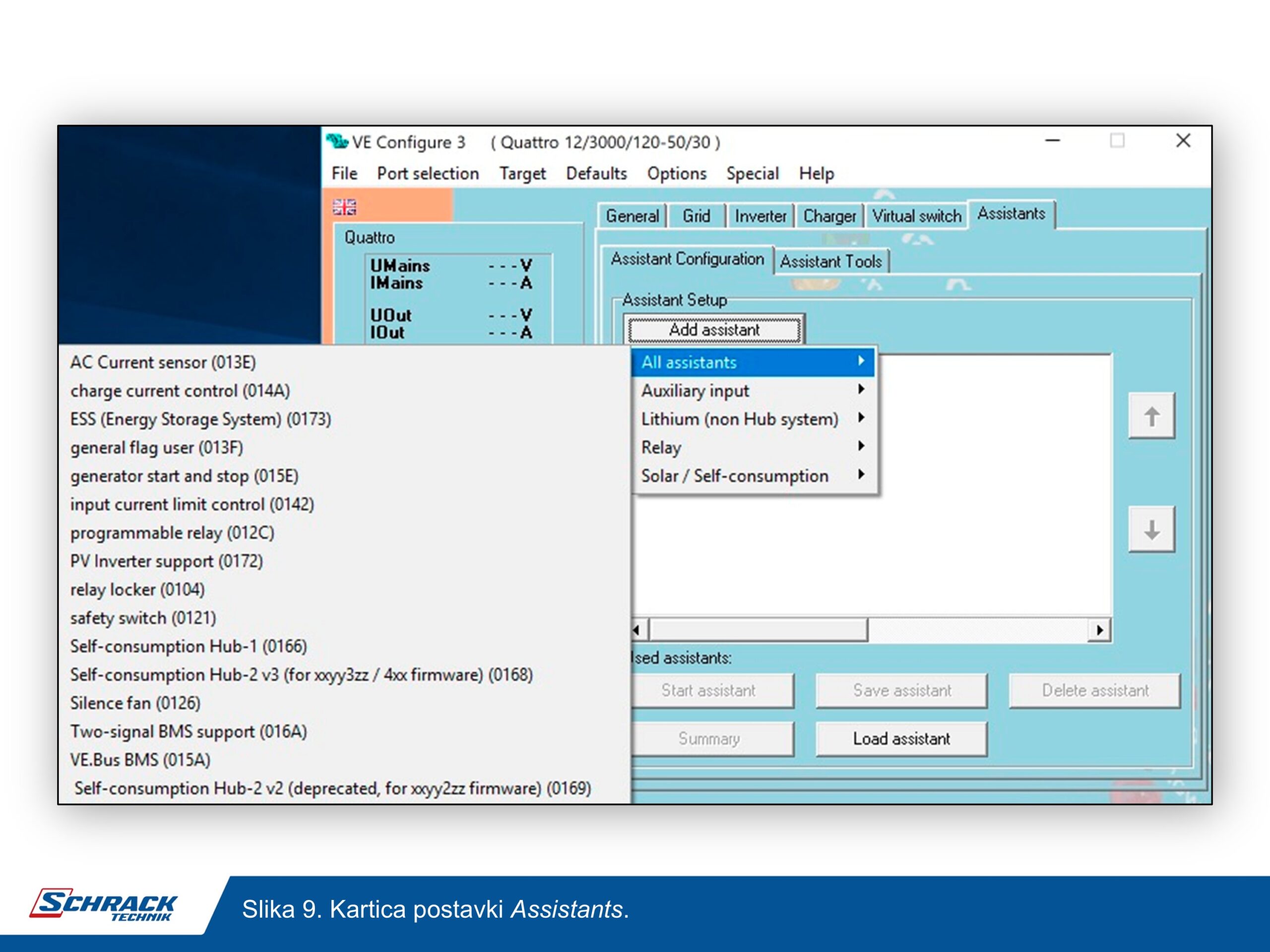Click the move assistant up arrow
This screenshot has height=952, width=1270.
tap(1151, 416)
